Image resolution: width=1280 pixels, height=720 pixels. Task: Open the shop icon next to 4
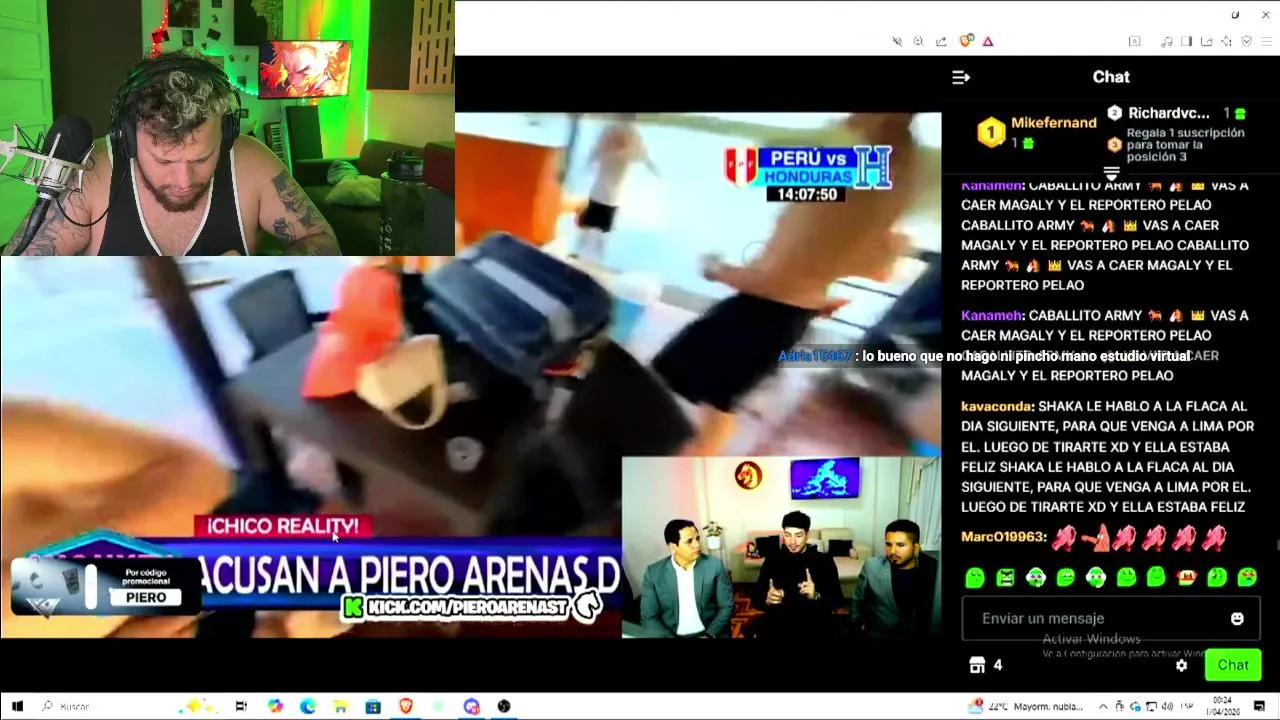click(x=977, y=665)
